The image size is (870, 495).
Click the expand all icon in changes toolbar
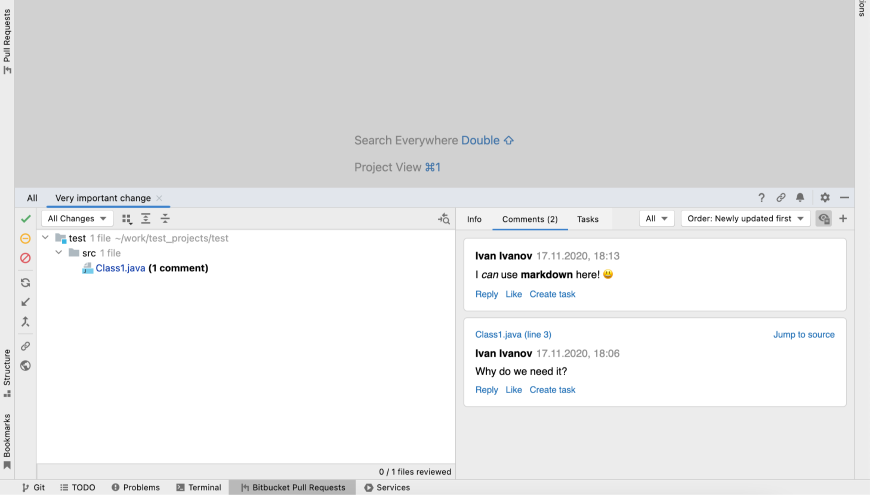pos(146,218)
